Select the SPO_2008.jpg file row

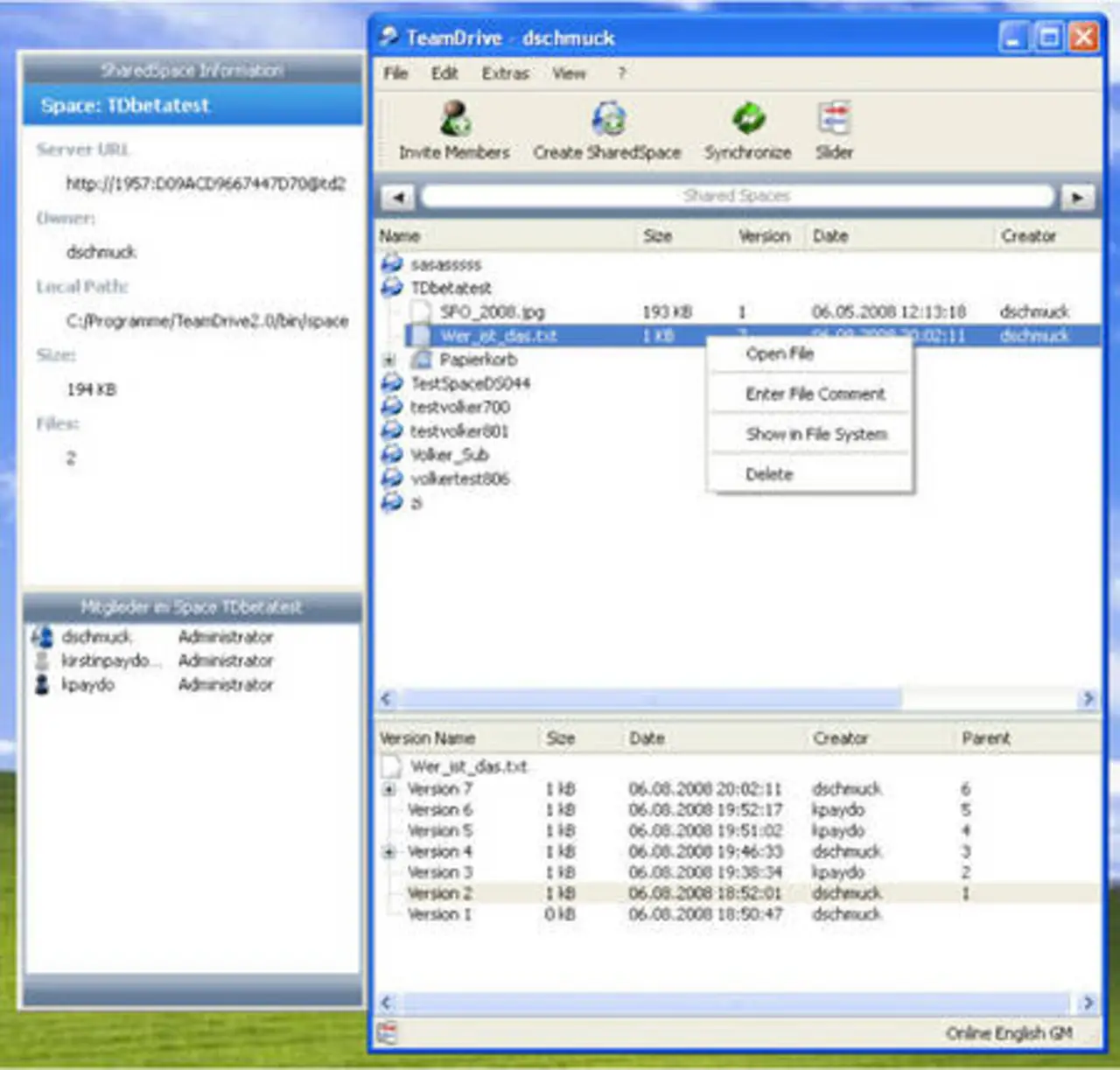[x=492, y=312]
